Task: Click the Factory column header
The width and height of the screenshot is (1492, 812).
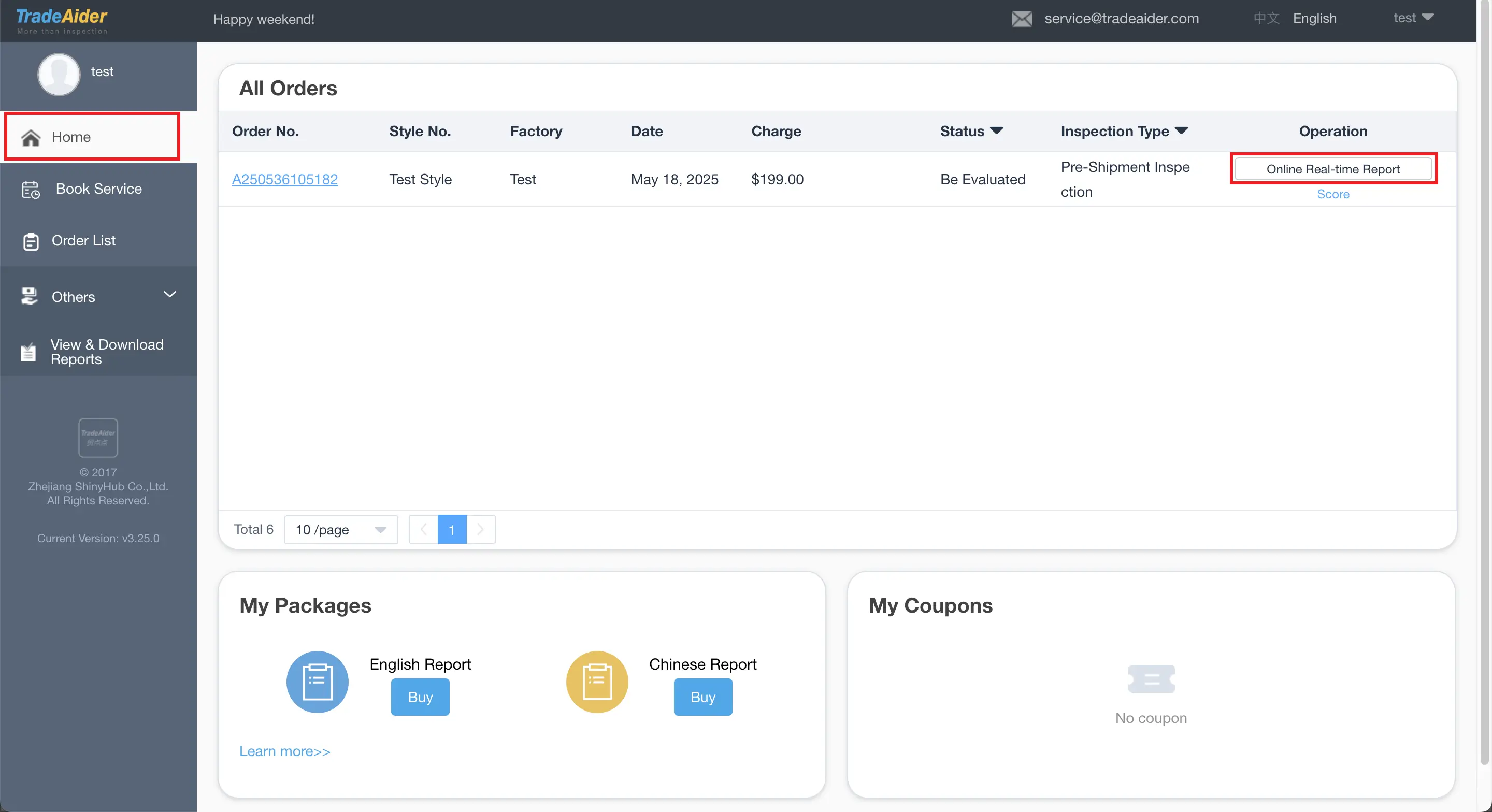Action: point(536,131)
